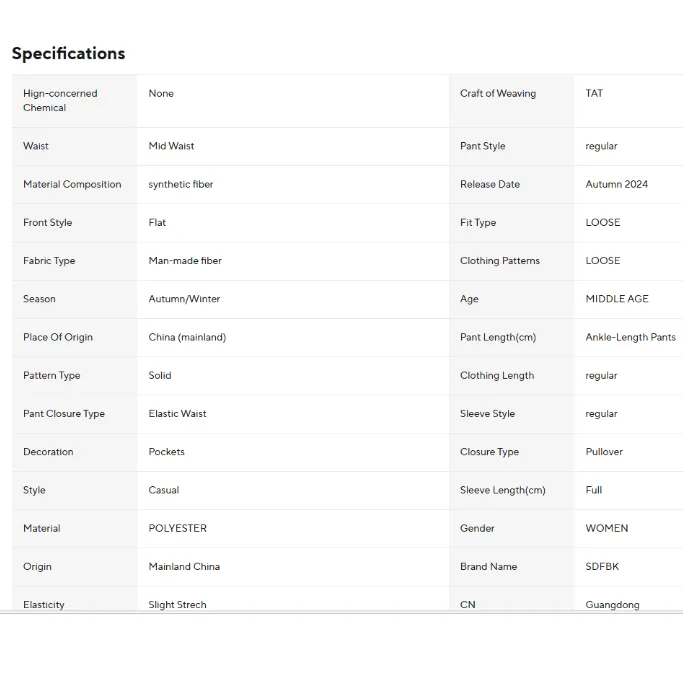Viewport: 683px width, 681px height.
Task: Click the 'Autumn/Winter' season value
Action: pyautogui.click(x=184, y=299)
